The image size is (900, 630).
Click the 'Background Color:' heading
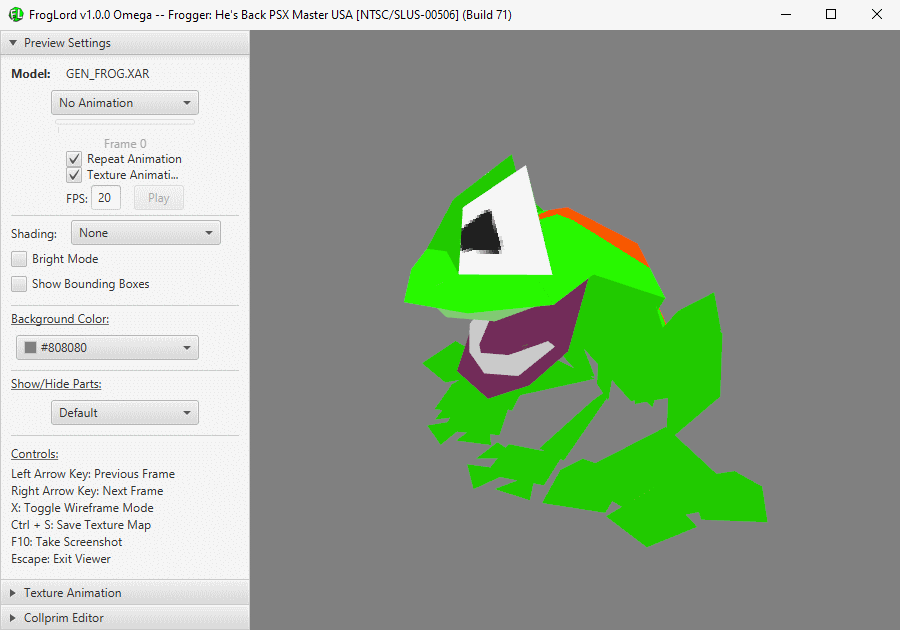click(x=60, y=319)
